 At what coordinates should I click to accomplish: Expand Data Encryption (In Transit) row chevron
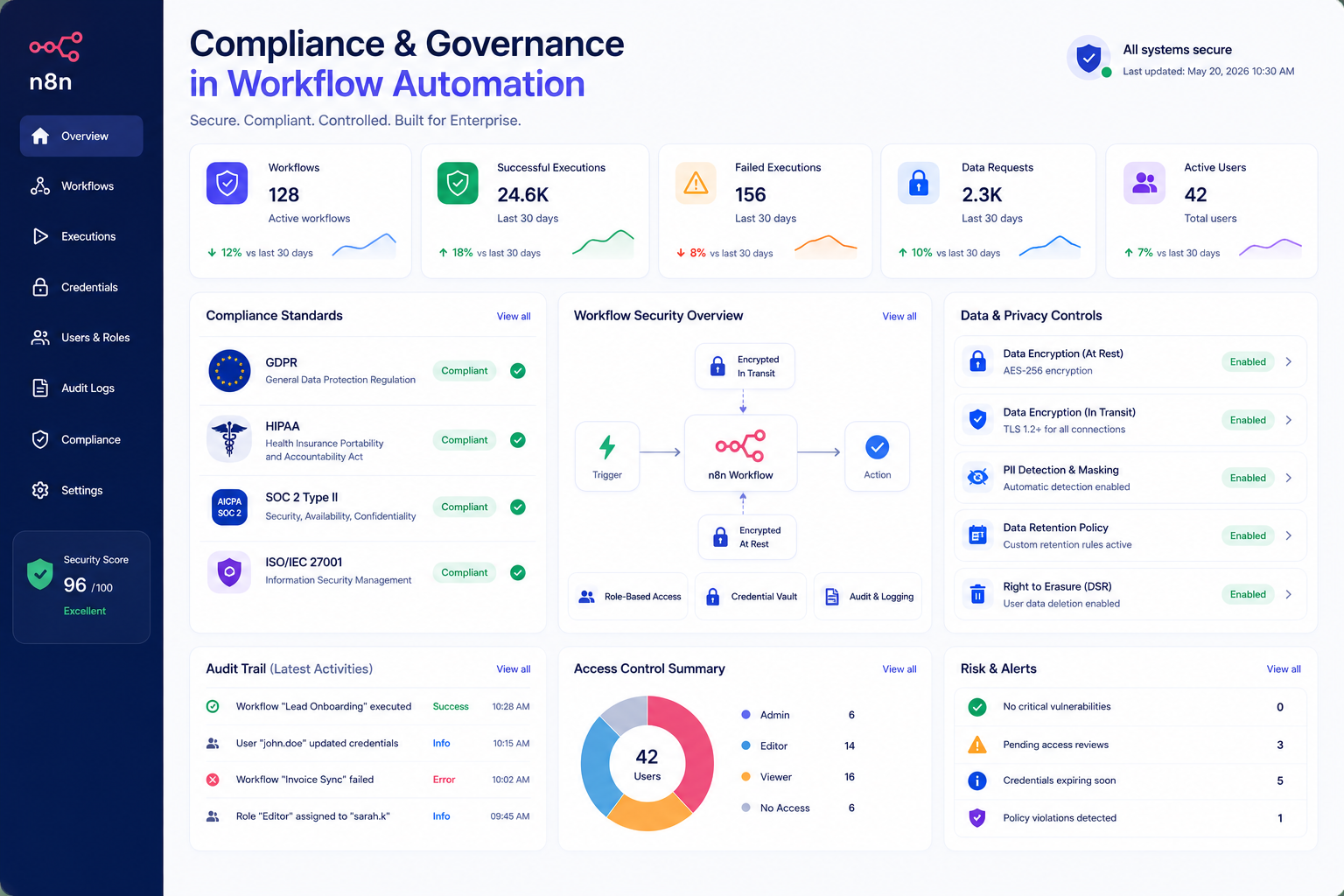click(x=1289, y=420)
